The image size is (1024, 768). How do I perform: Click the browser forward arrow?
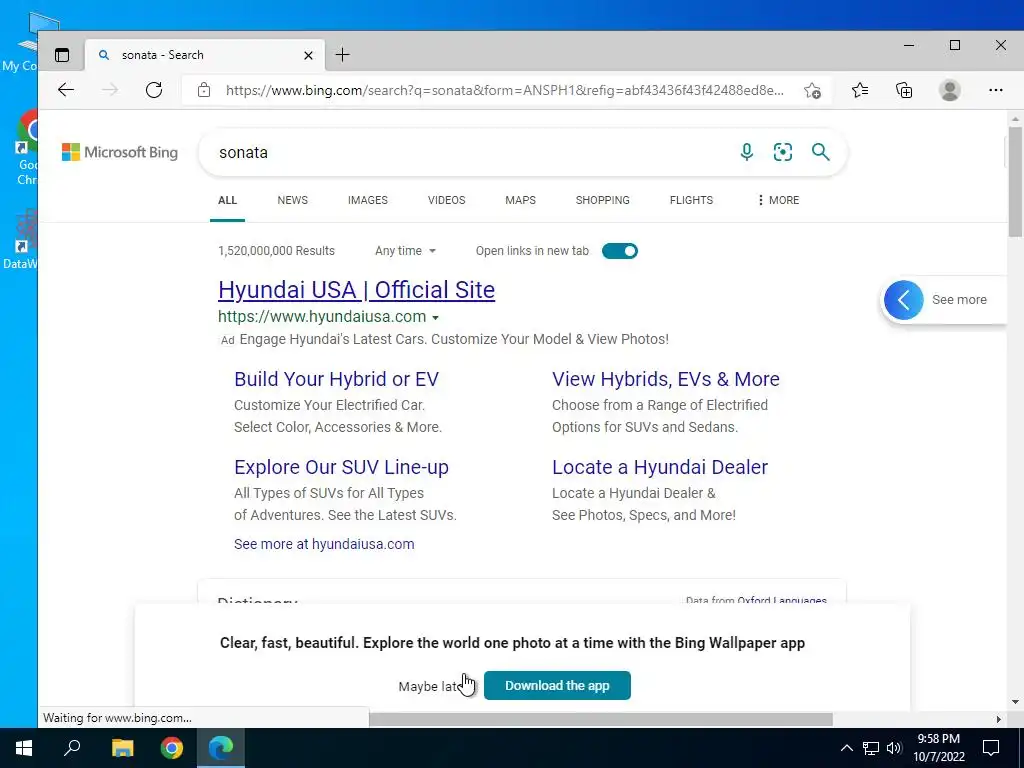coord(110,90)
